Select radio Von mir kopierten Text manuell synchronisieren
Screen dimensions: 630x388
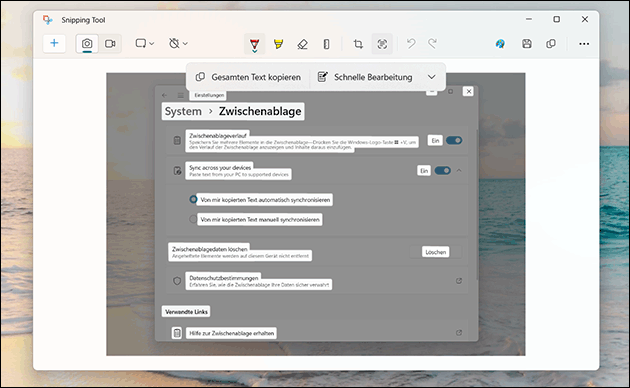click(x=193, y=219)
